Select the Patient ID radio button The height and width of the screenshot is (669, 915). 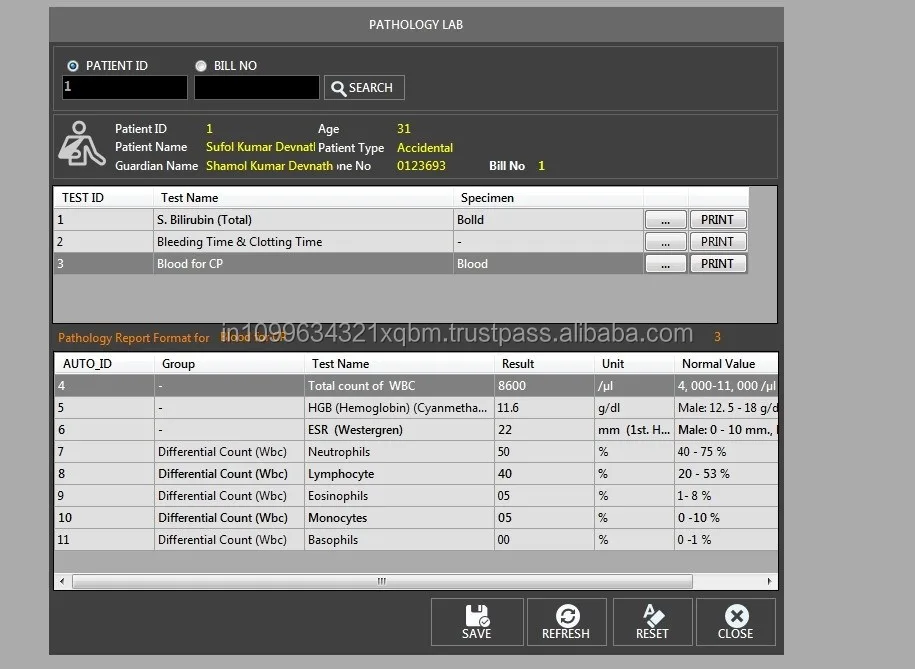pyautogui.click(x=73, y=66)
